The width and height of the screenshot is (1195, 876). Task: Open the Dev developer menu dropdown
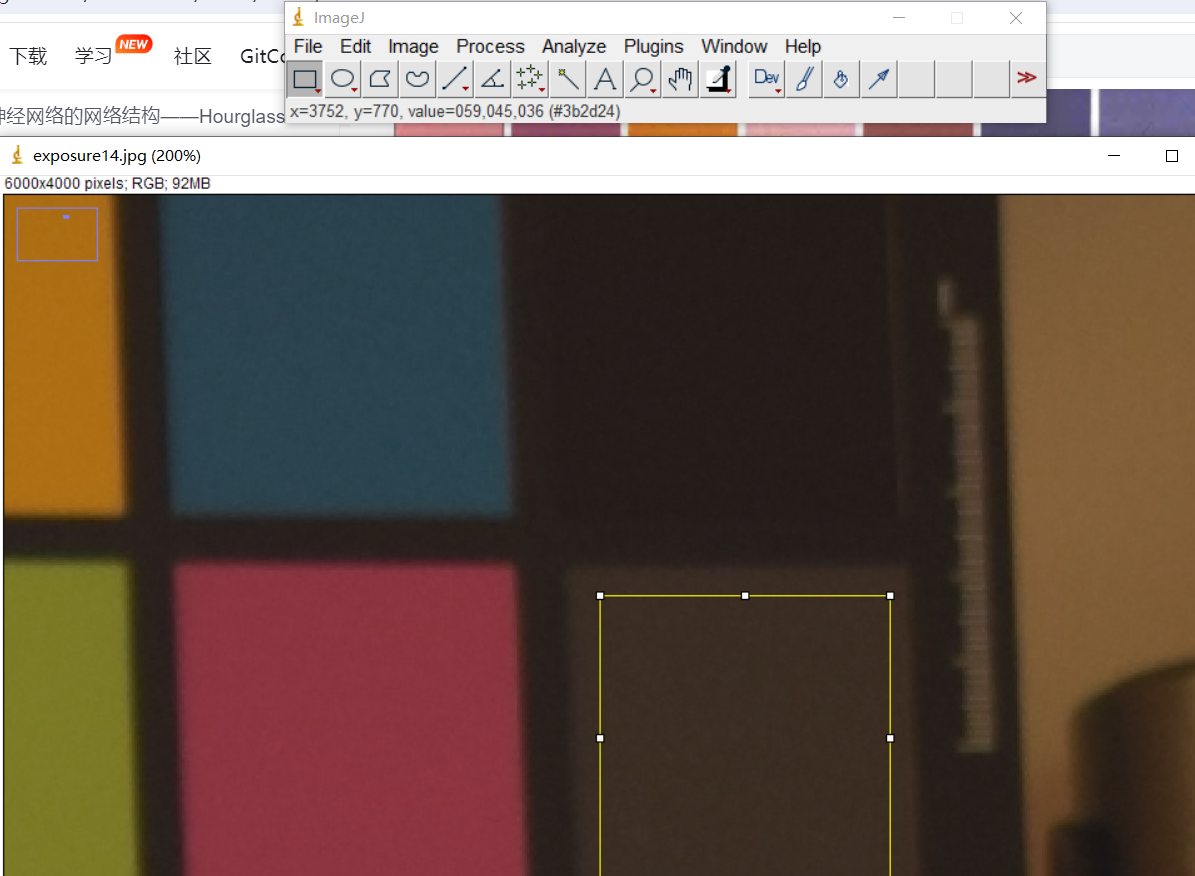(x=767, y=79)
